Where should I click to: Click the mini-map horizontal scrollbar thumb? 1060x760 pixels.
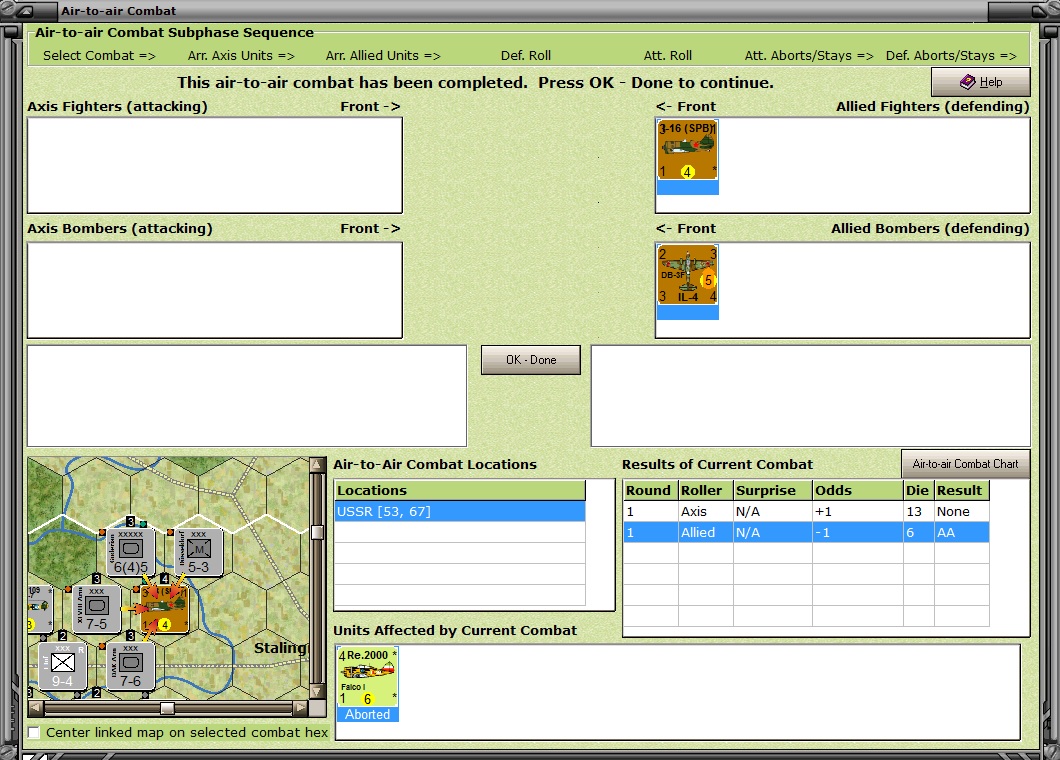coord(167,708)
